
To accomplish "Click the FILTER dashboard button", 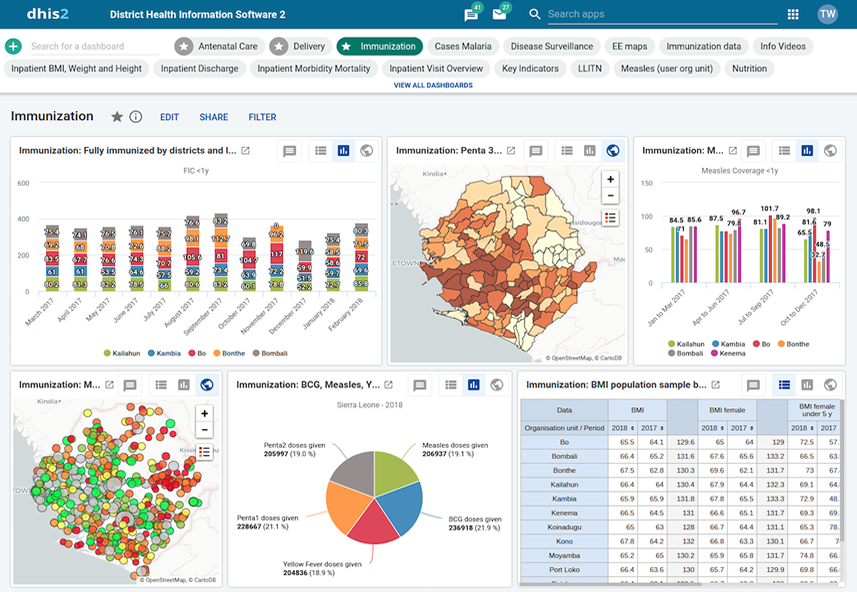I will pyautogui.click(x=262, y=117).
